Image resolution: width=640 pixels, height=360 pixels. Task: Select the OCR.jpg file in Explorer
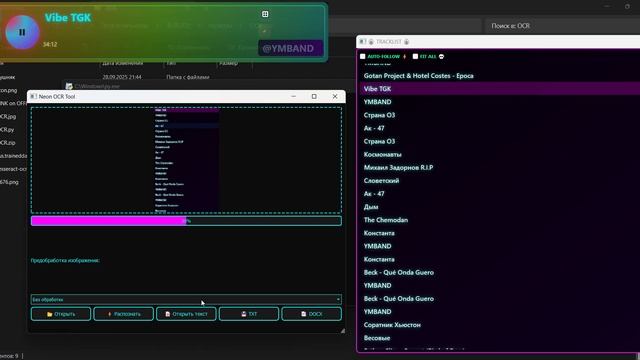click(x=8, y=116)
